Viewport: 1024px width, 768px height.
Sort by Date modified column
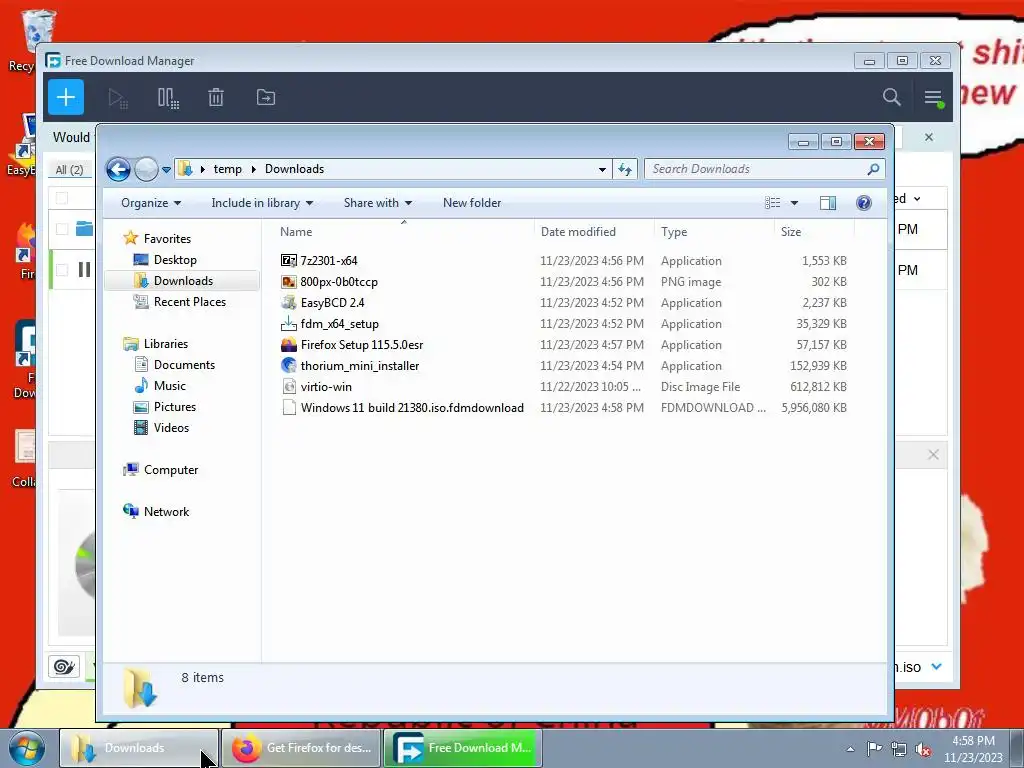594,232
